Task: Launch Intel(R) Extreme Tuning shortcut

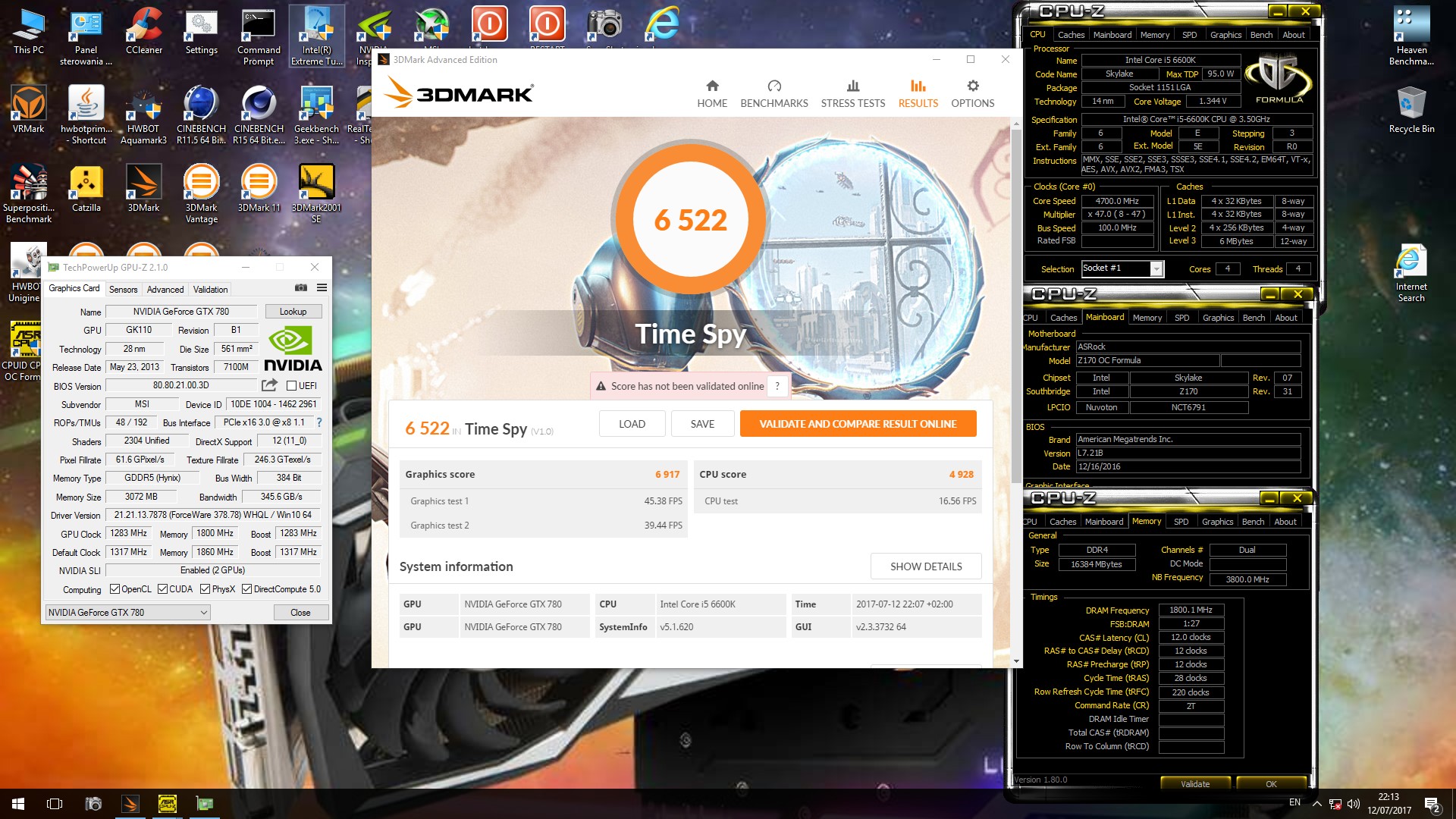Action: pos(317,36)
